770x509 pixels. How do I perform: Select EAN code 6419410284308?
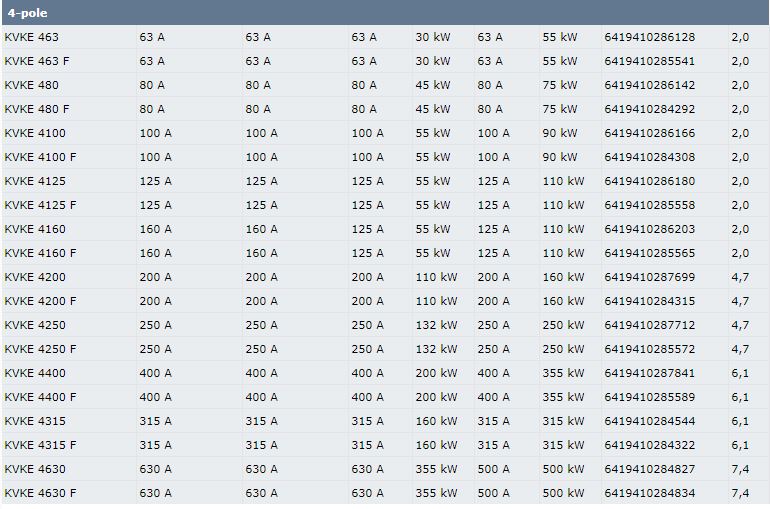(650, 158)
